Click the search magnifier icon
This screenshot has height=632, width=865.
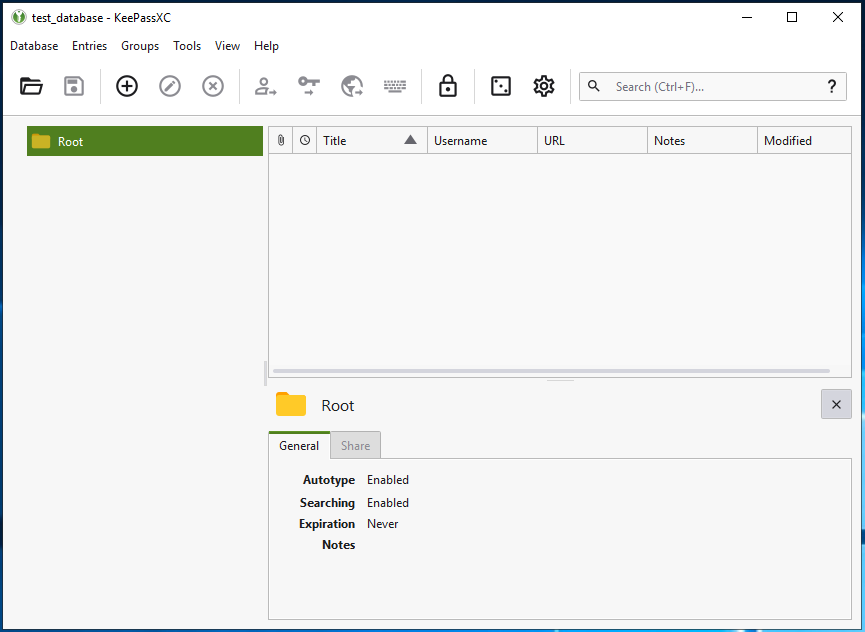pos(594,86)
